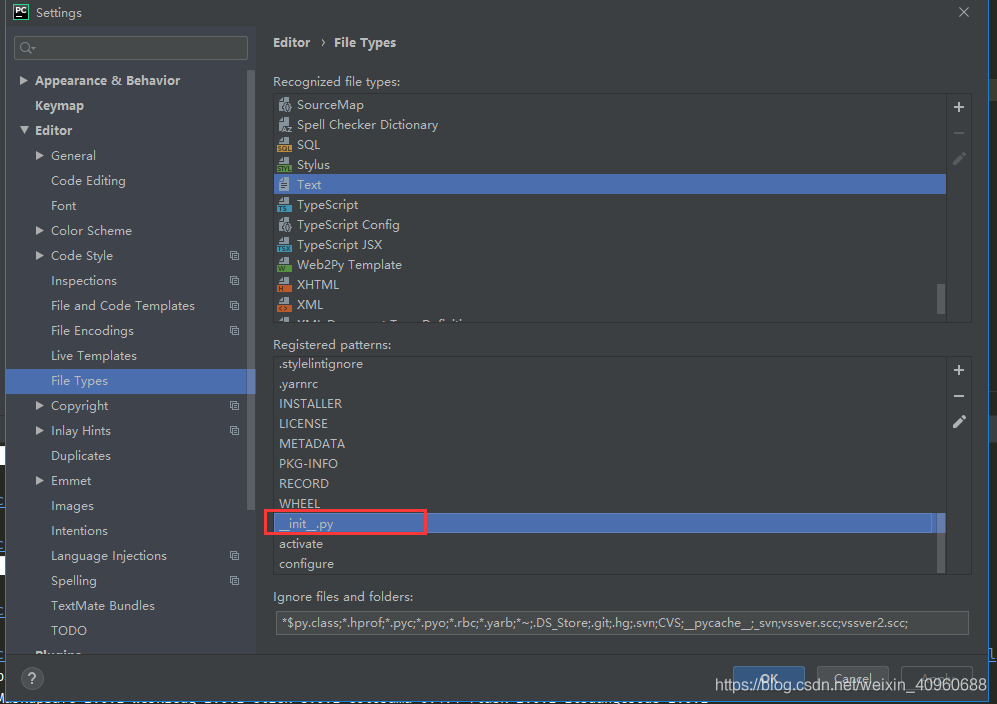997x704 pixels.
Task: Click the XHTML file type icon
Action: (284, 285)
